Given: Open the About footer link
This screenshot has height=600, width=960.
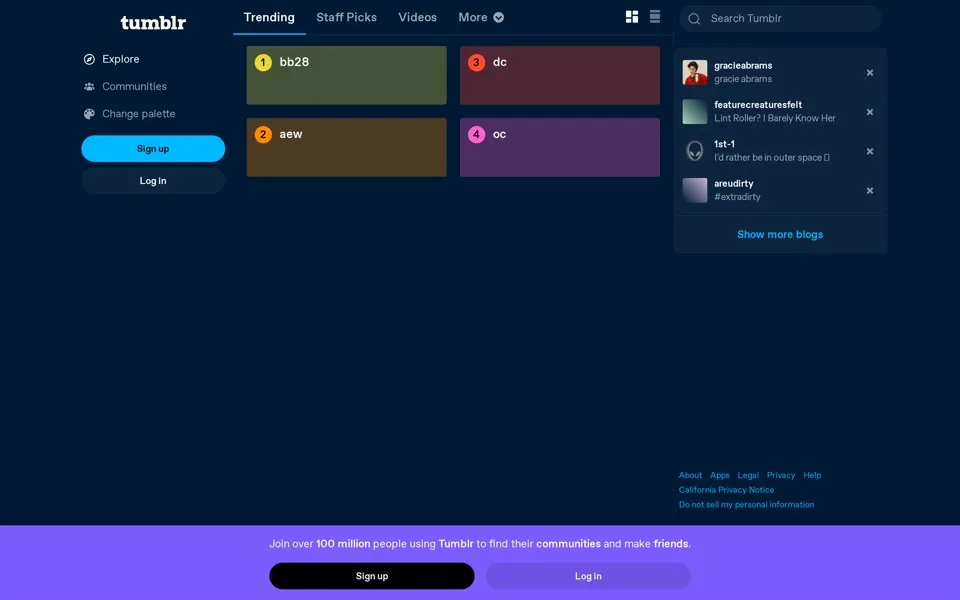Looking at the screenshot, I should [x=690, y=475].
